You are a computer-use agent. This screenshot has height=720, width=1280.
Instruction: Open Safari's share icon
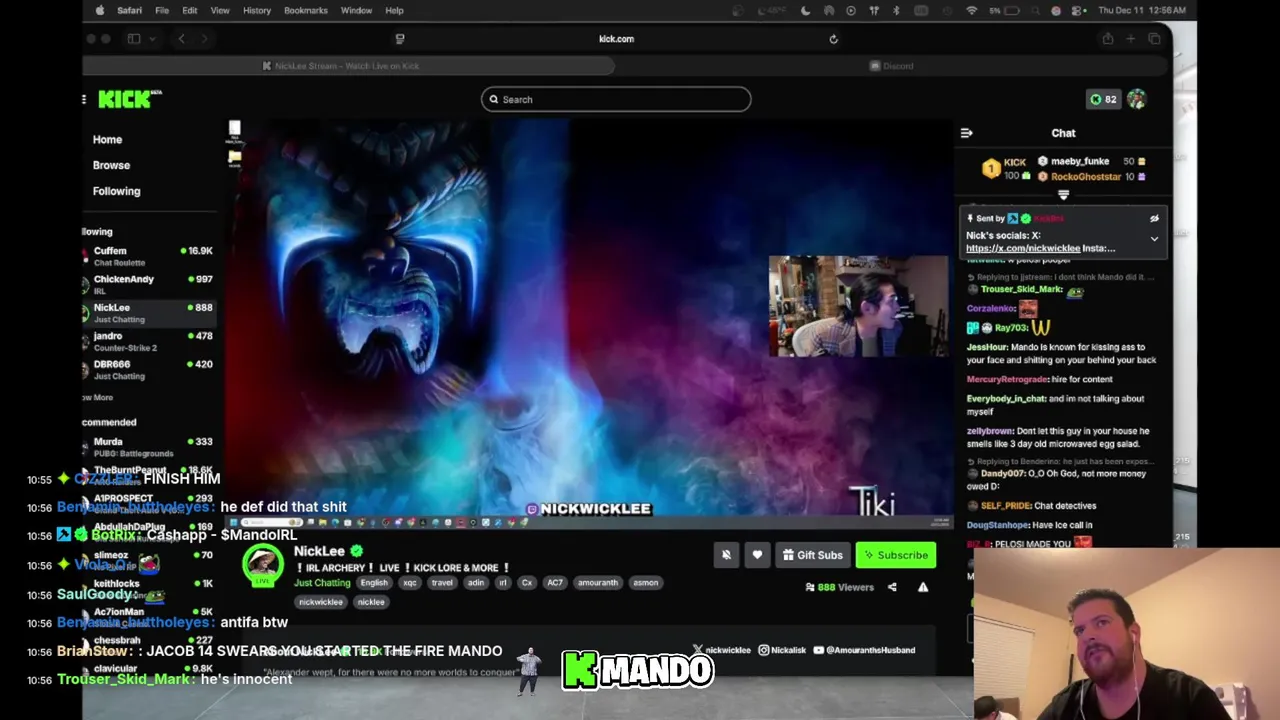tap(1107, 39)
